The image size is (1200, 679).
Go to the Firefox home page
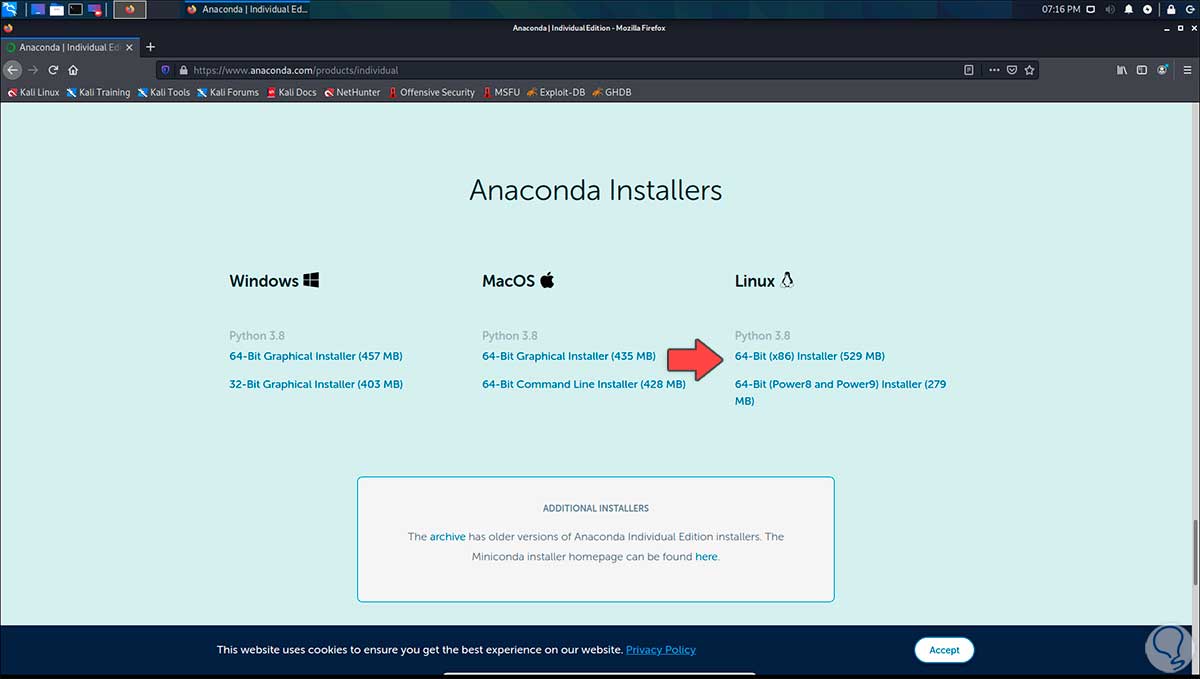[73, 70]
